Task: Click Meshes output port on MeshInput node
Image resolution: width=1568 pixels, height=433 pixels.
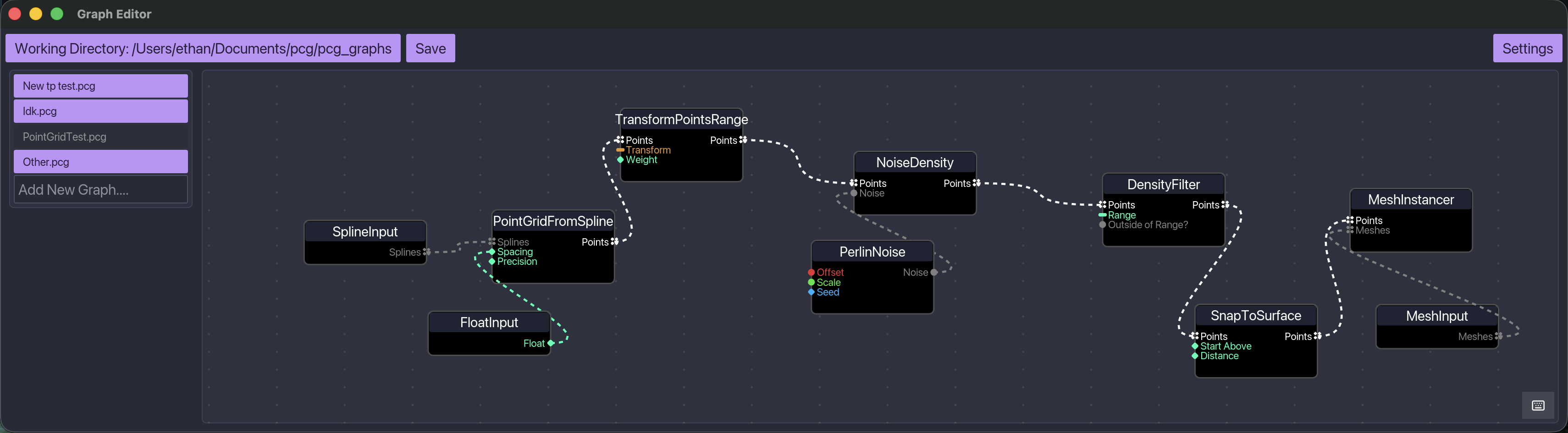Action: pyautogui.click(x=1499, y=336)
